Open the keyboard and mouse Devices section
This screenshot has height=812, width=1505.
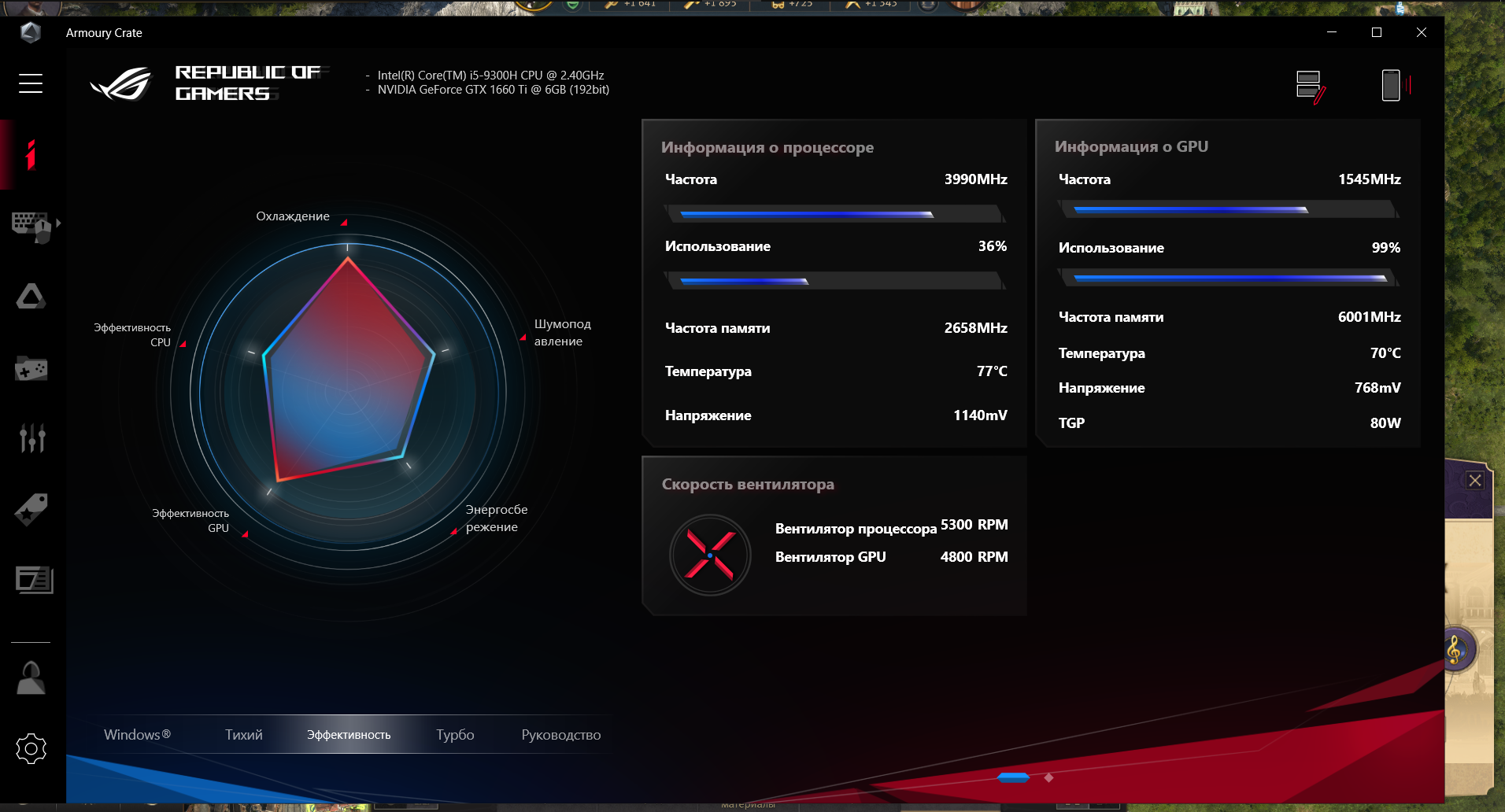[x=31, y=226]
